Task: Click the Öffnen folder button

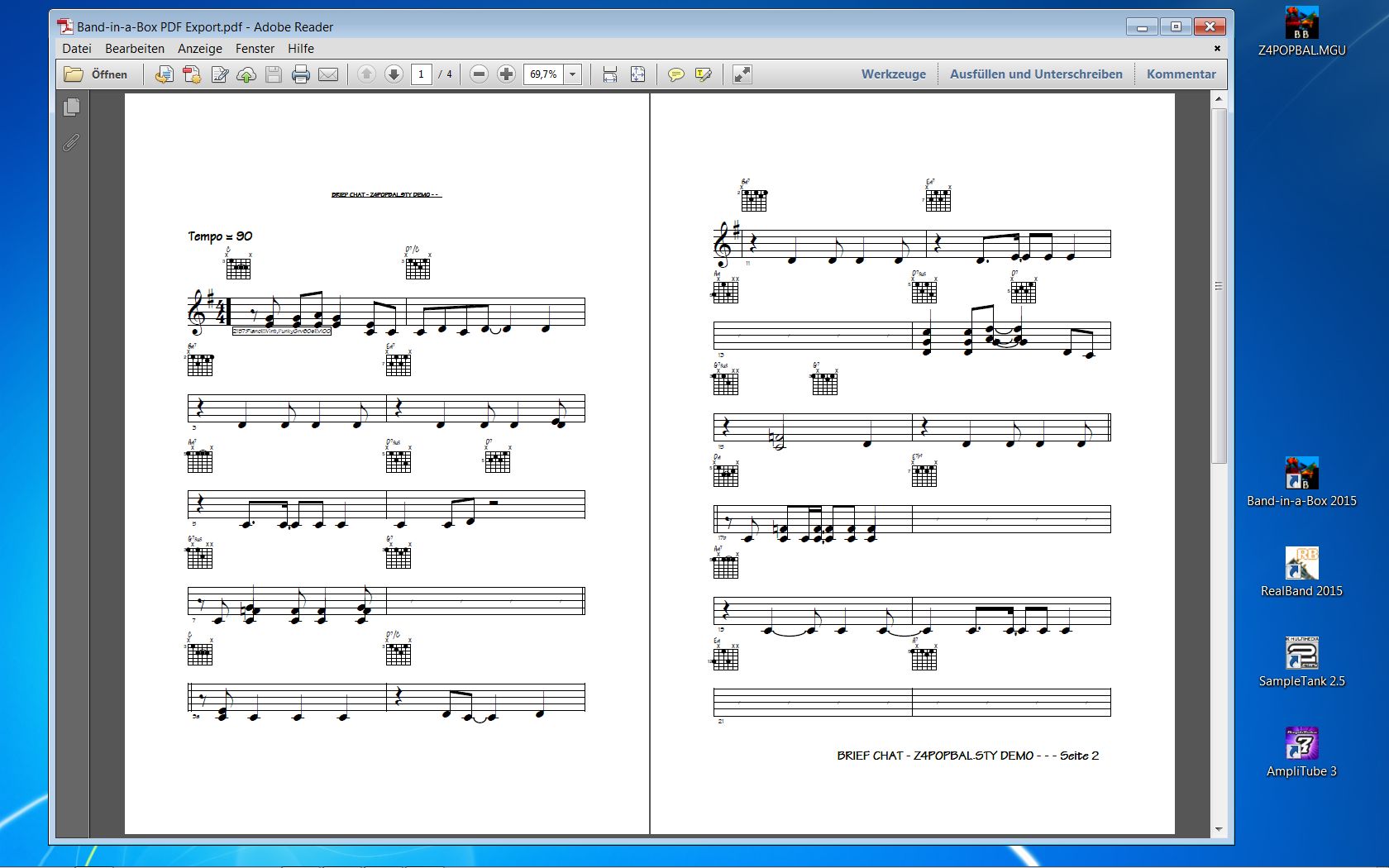Action: pos(96,74)
